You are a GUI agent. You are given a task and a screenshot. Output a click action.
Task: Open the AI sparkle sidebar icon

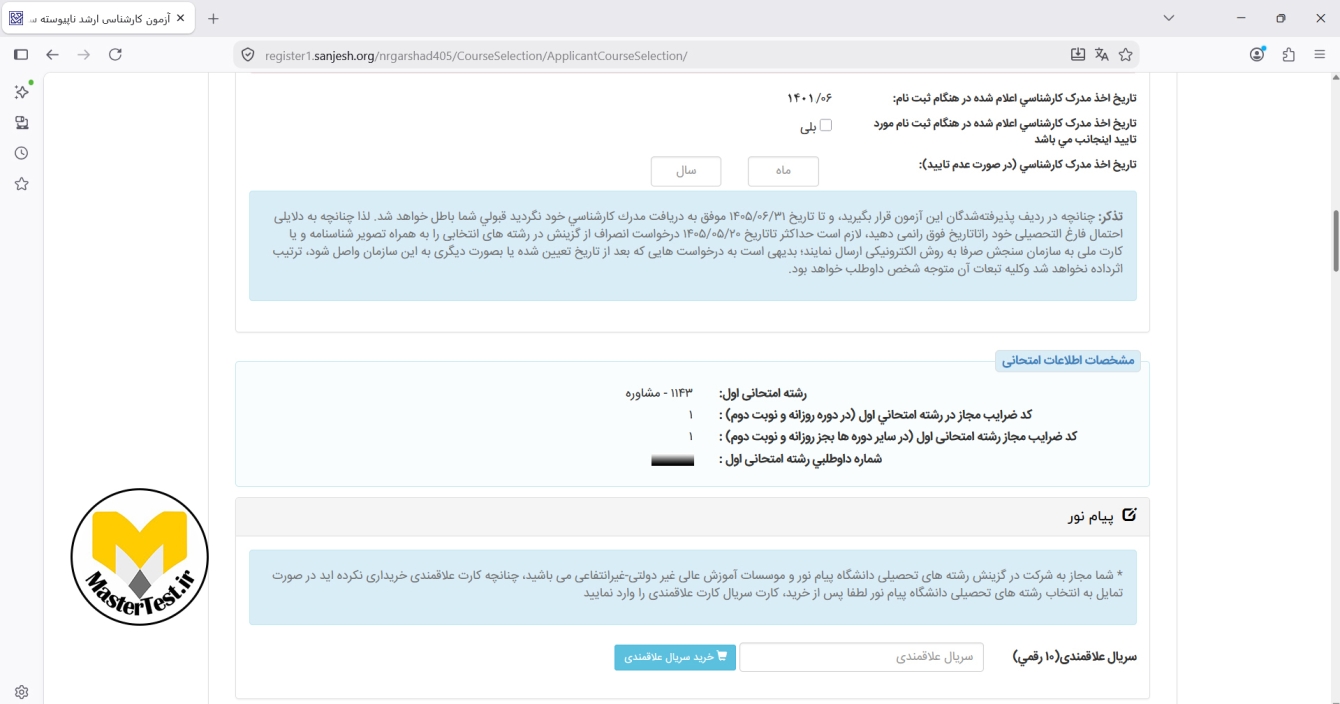coord(22,92)
